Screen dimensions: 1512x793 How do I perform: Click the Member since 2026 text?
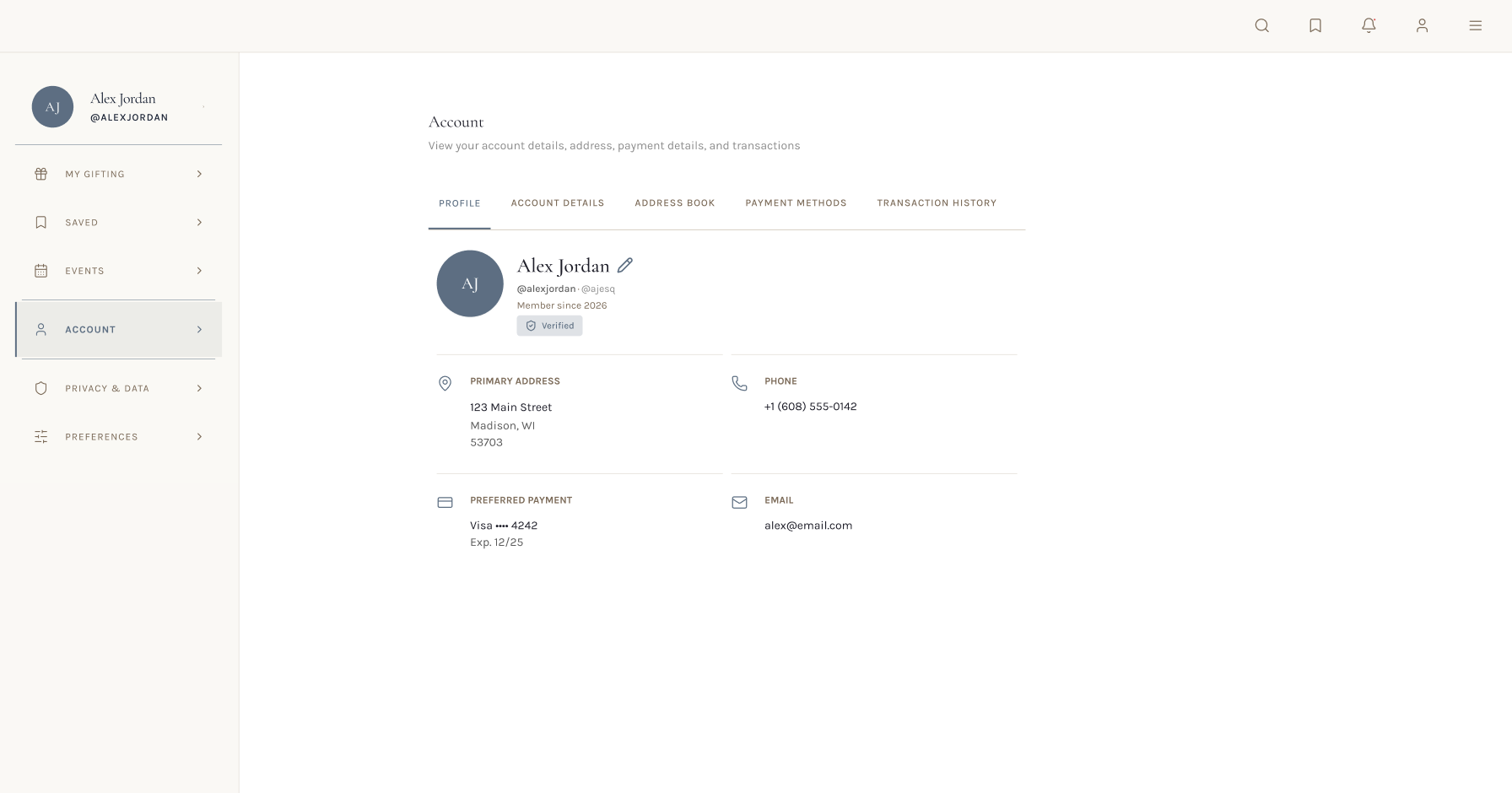pyautogui.click(x=562, y=305)
